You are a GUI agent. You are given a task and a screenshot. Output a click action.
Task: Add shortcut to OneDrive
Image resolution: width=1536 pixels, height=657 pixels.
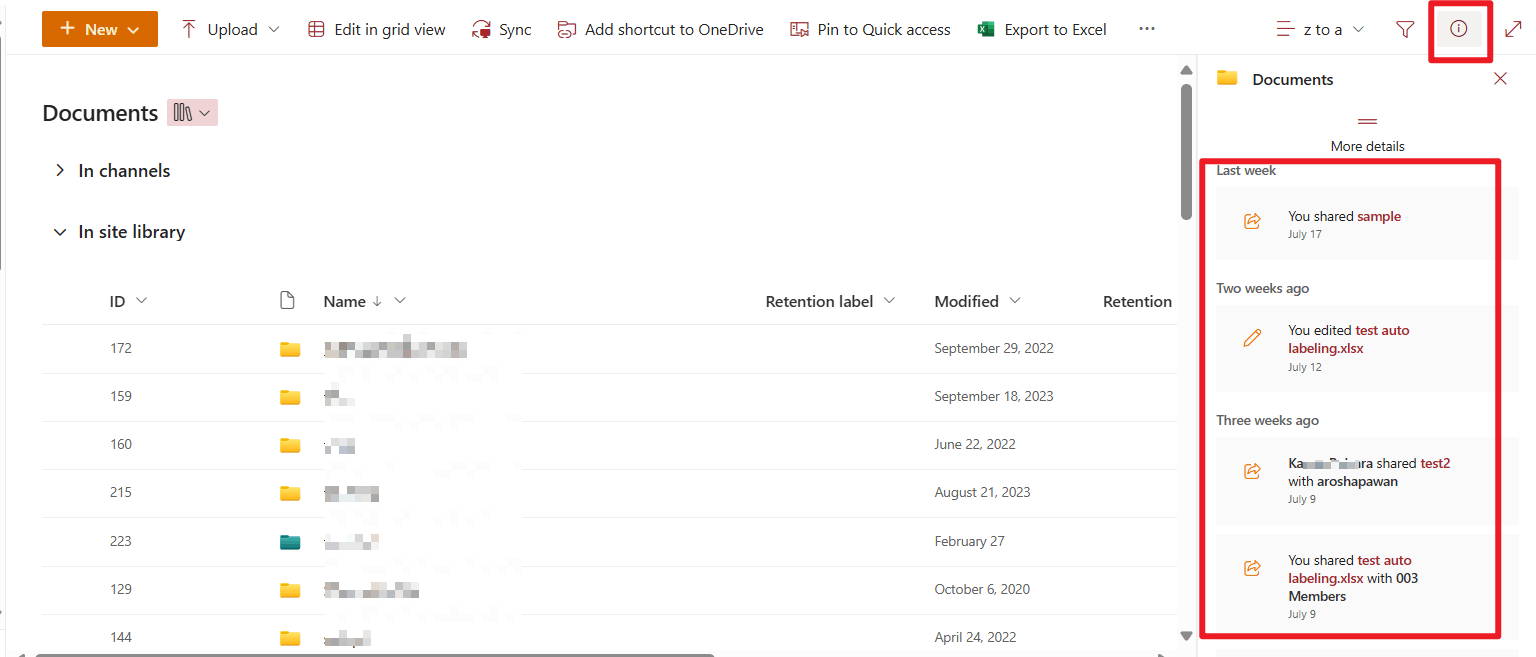pyautogui.click(x=660, y=29)
